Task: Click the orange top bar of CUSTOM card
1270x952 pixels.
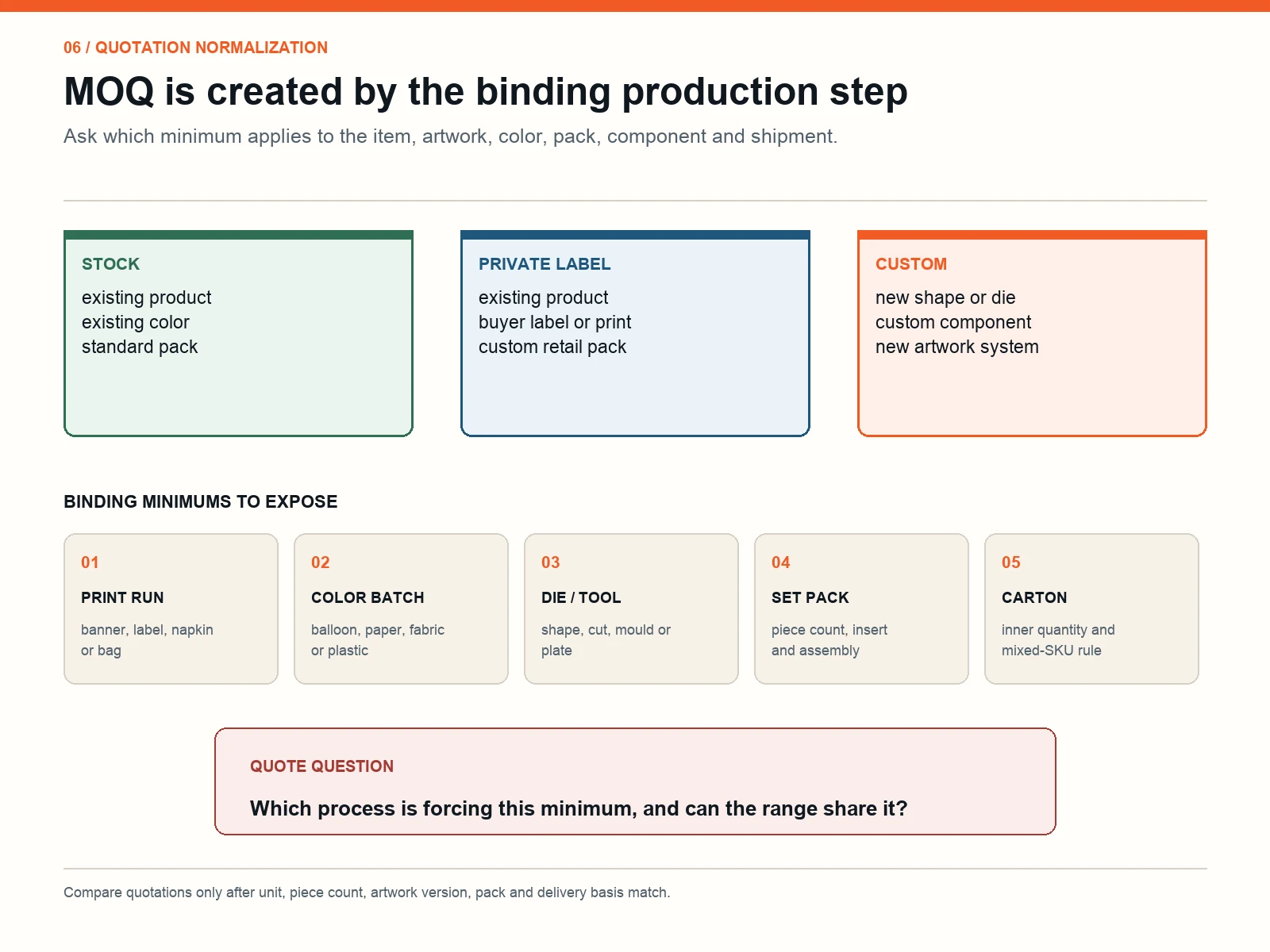Action: tap(1032, 235)
